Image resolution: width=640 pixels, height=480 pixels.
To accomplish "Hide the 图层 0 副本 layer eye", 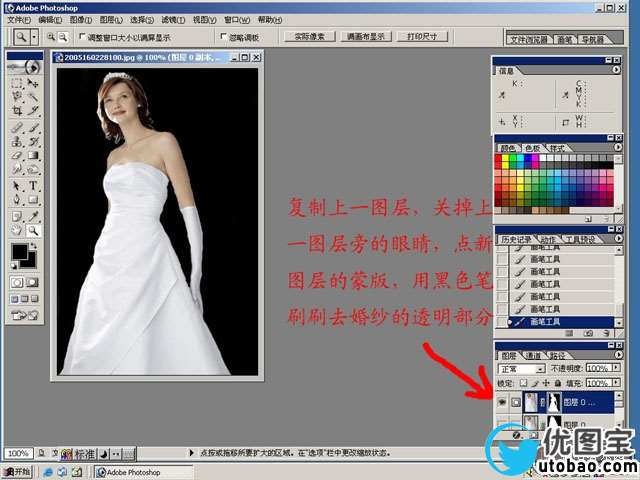I will [502, 402].
